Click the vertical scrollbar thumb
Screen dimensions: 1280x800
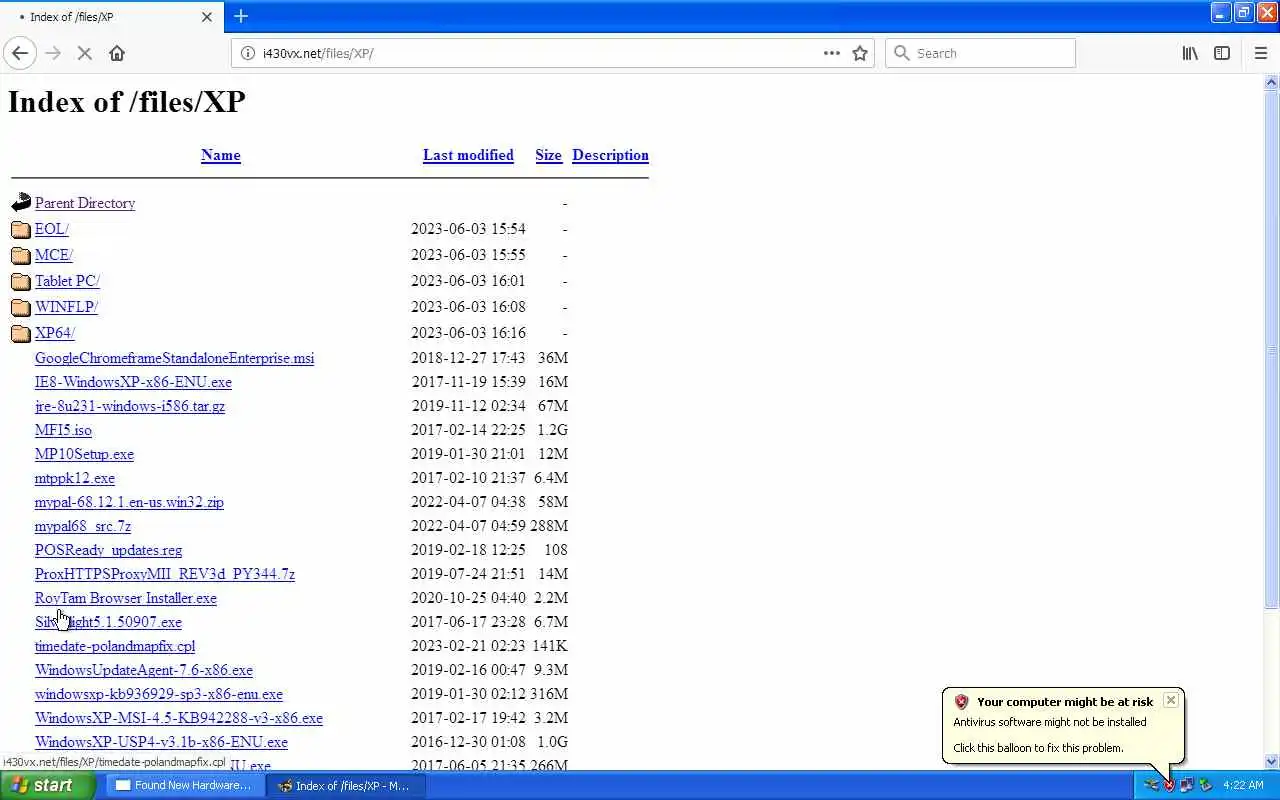[1271, 350]
